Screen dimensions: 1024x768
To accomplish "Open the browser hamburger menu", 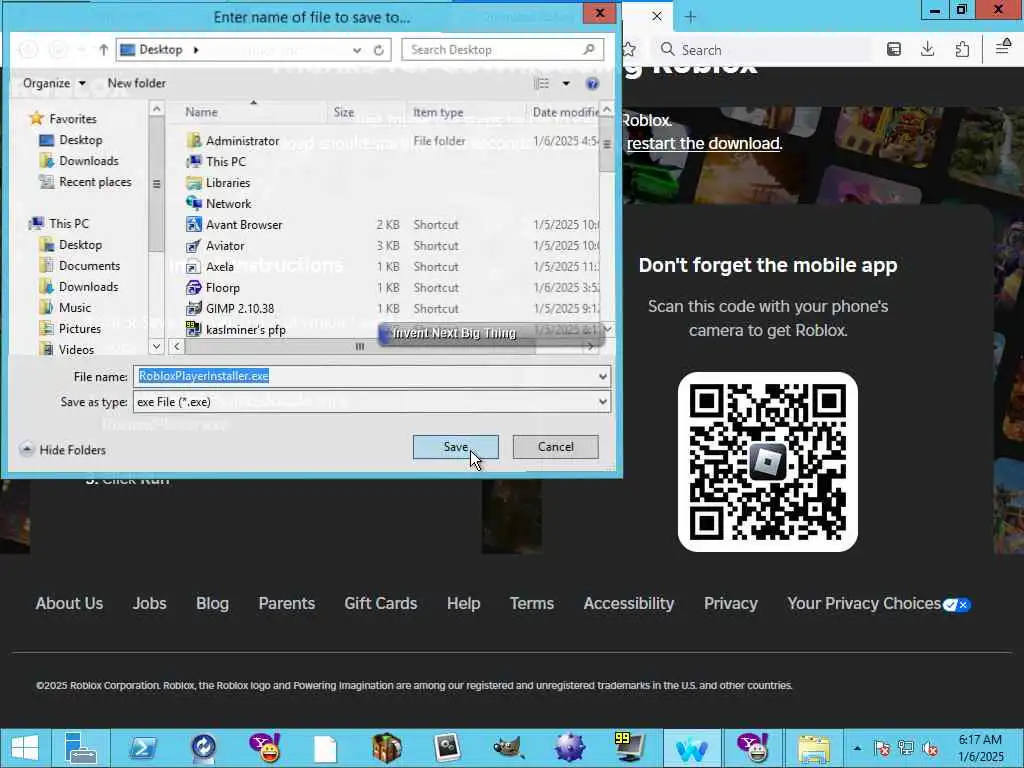I will click(x=1003, y=48).
